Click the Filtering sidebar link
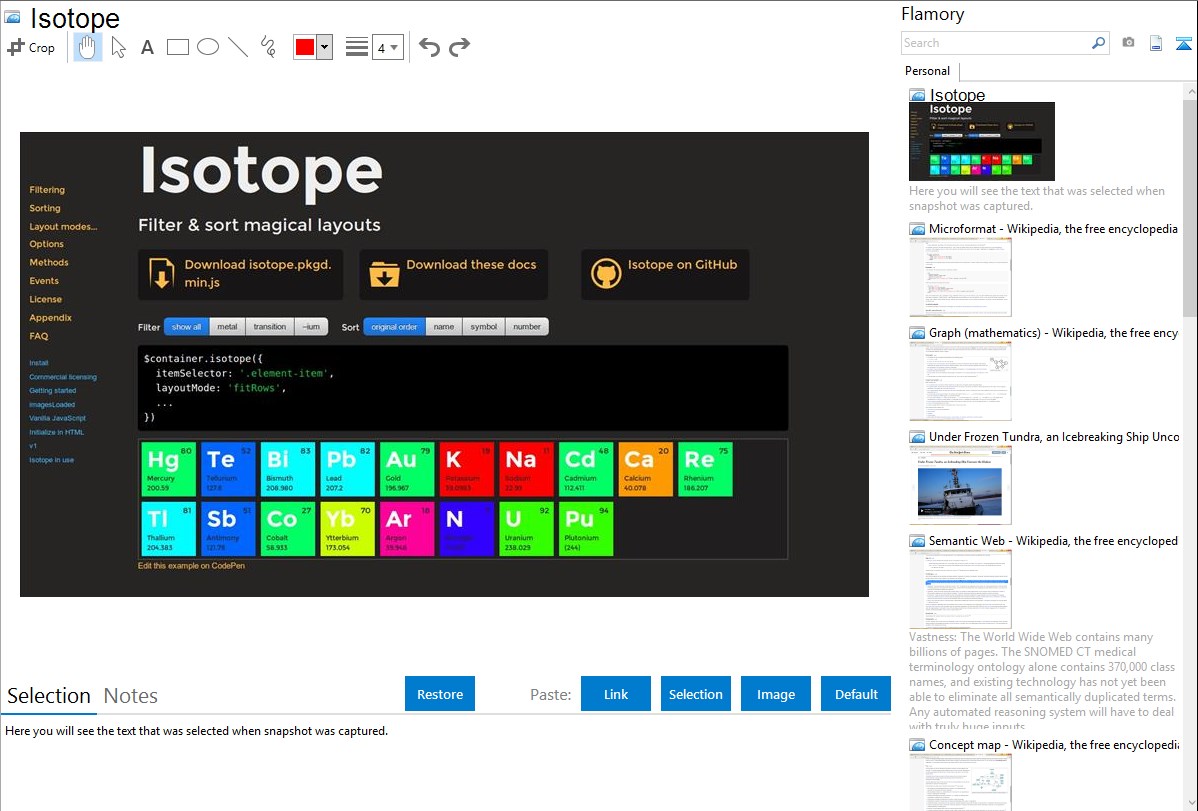Image resolution: width=1198 pixels, height=811 pixels. [47, 190]
